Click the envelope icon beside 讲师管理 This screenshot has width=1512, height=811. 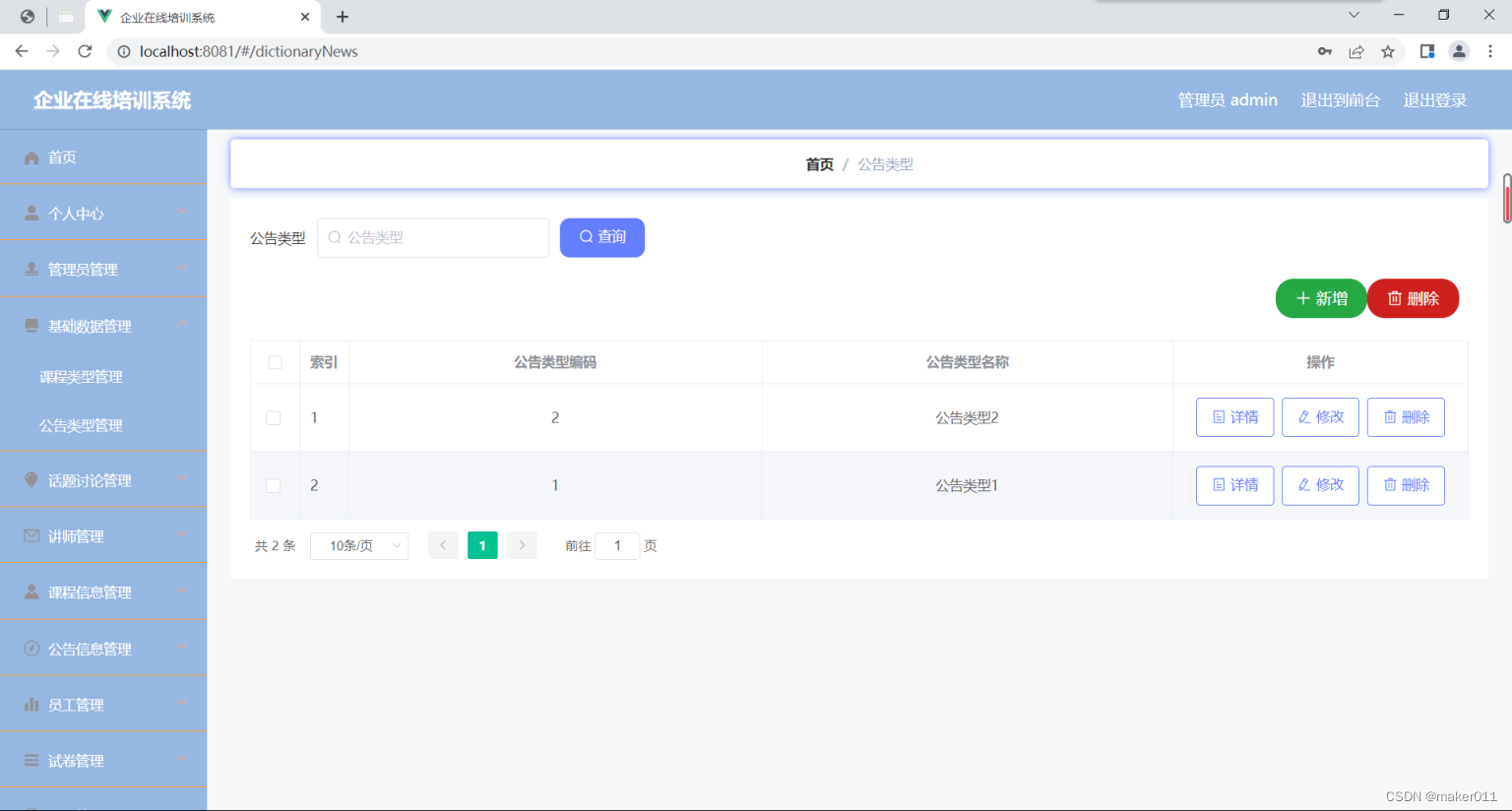[31, 535]
